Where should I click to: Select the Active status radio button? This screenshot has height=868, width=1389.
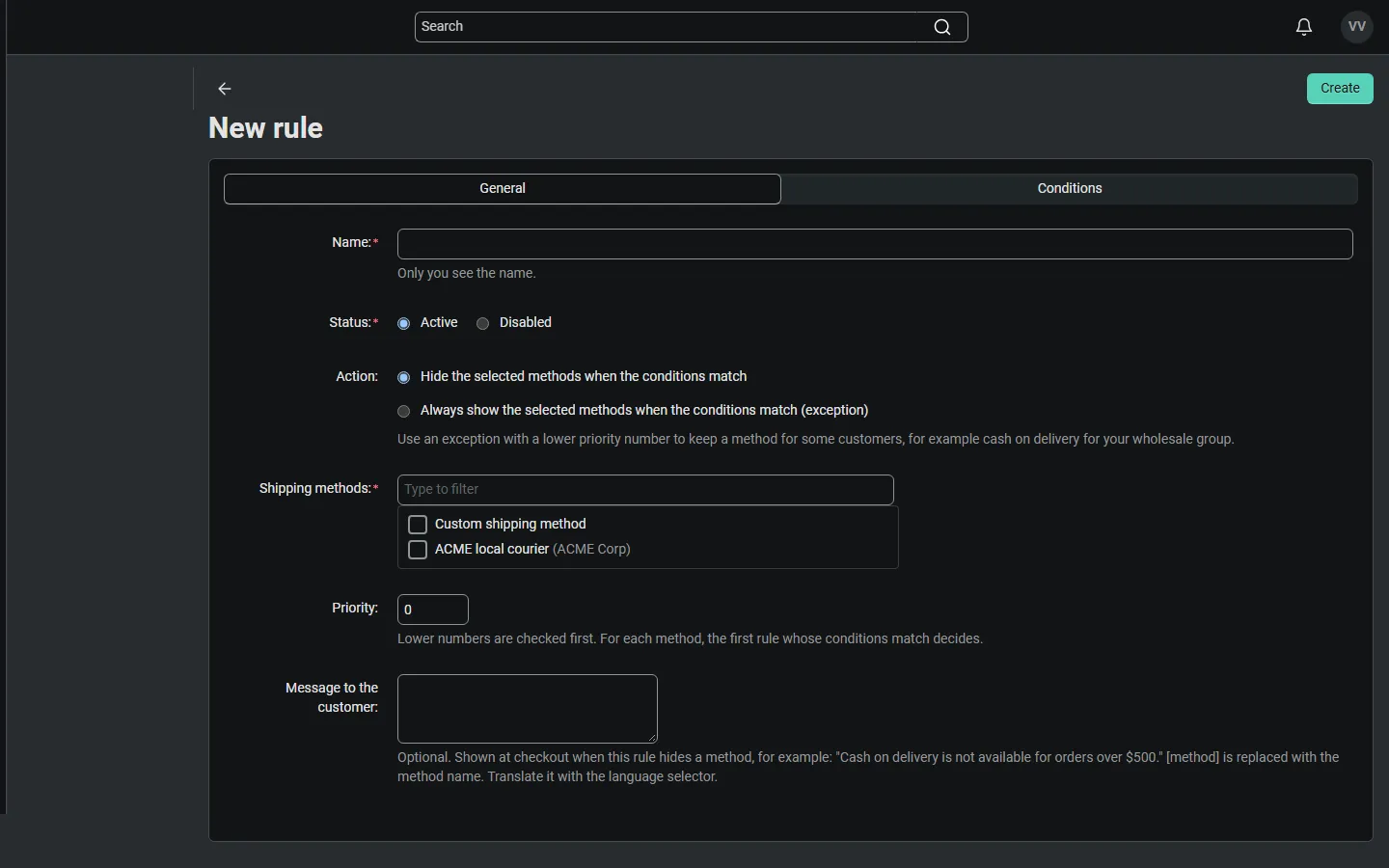point(404,323)
